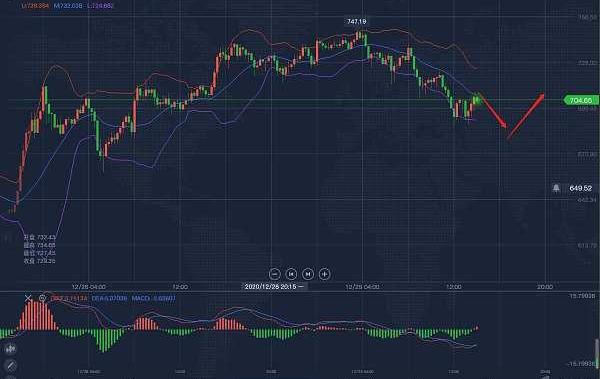Click the -15.19 MACD axis bottom value
Viewport: 600px width, 379px height.
(582, 363)
